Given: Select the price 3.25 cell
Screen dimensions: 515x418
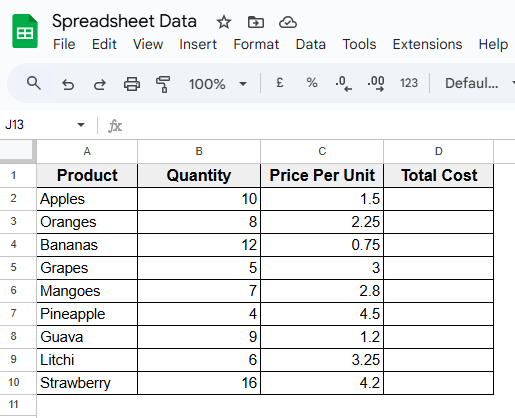Looking at the screenshot, I should pyautogui.click(x=322, y=360).
